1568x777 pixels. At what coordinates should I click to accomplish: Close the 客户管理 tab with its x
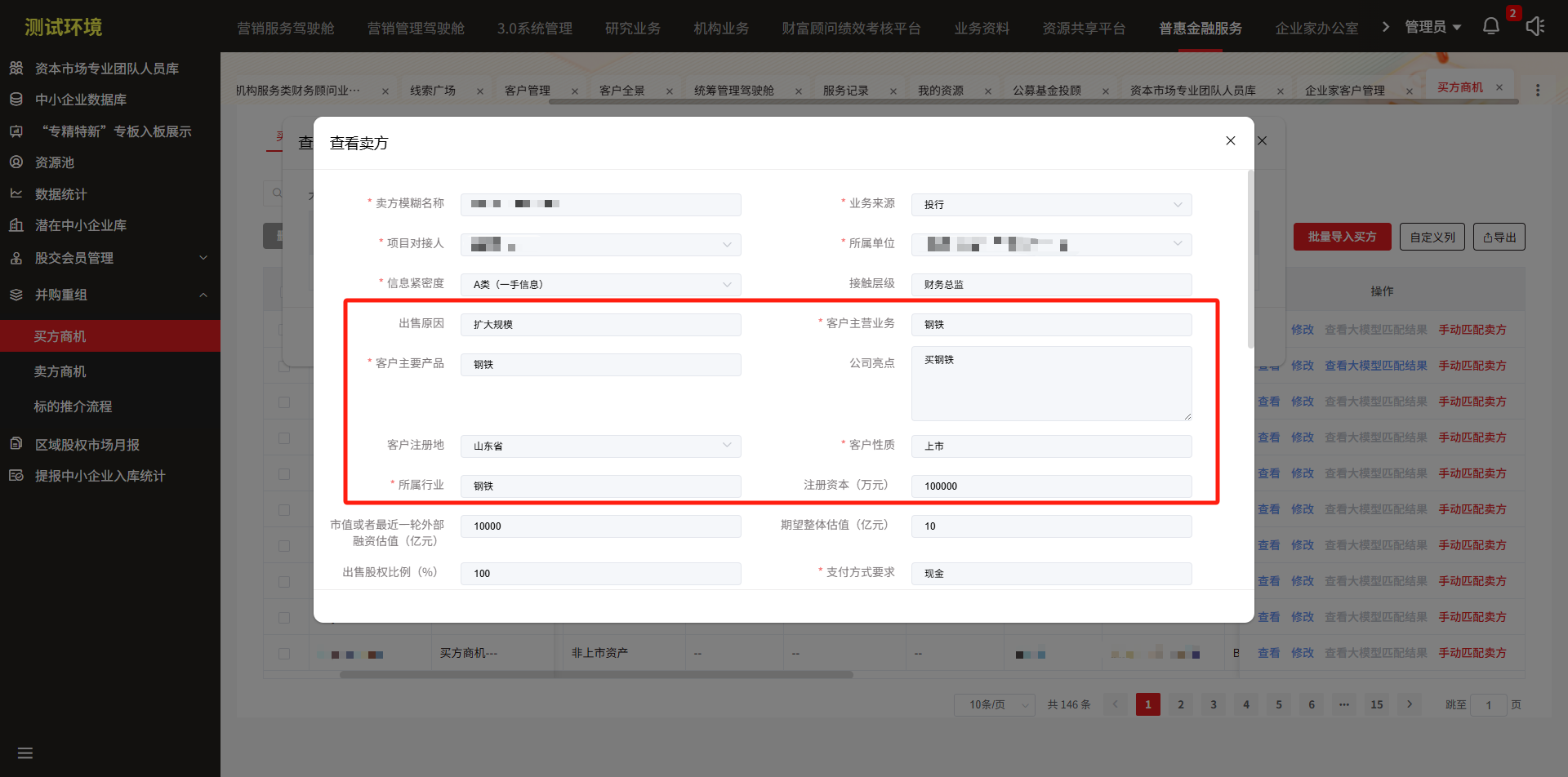tap(575, 91)
